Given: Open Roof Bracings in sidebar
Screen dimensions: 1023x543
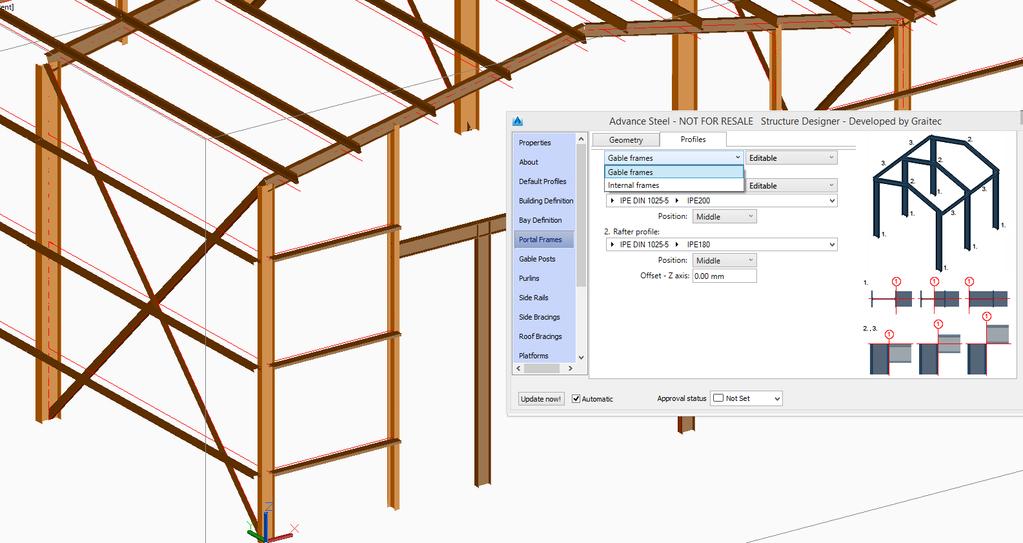Looking at the screenshot, I should coord(540,336).
